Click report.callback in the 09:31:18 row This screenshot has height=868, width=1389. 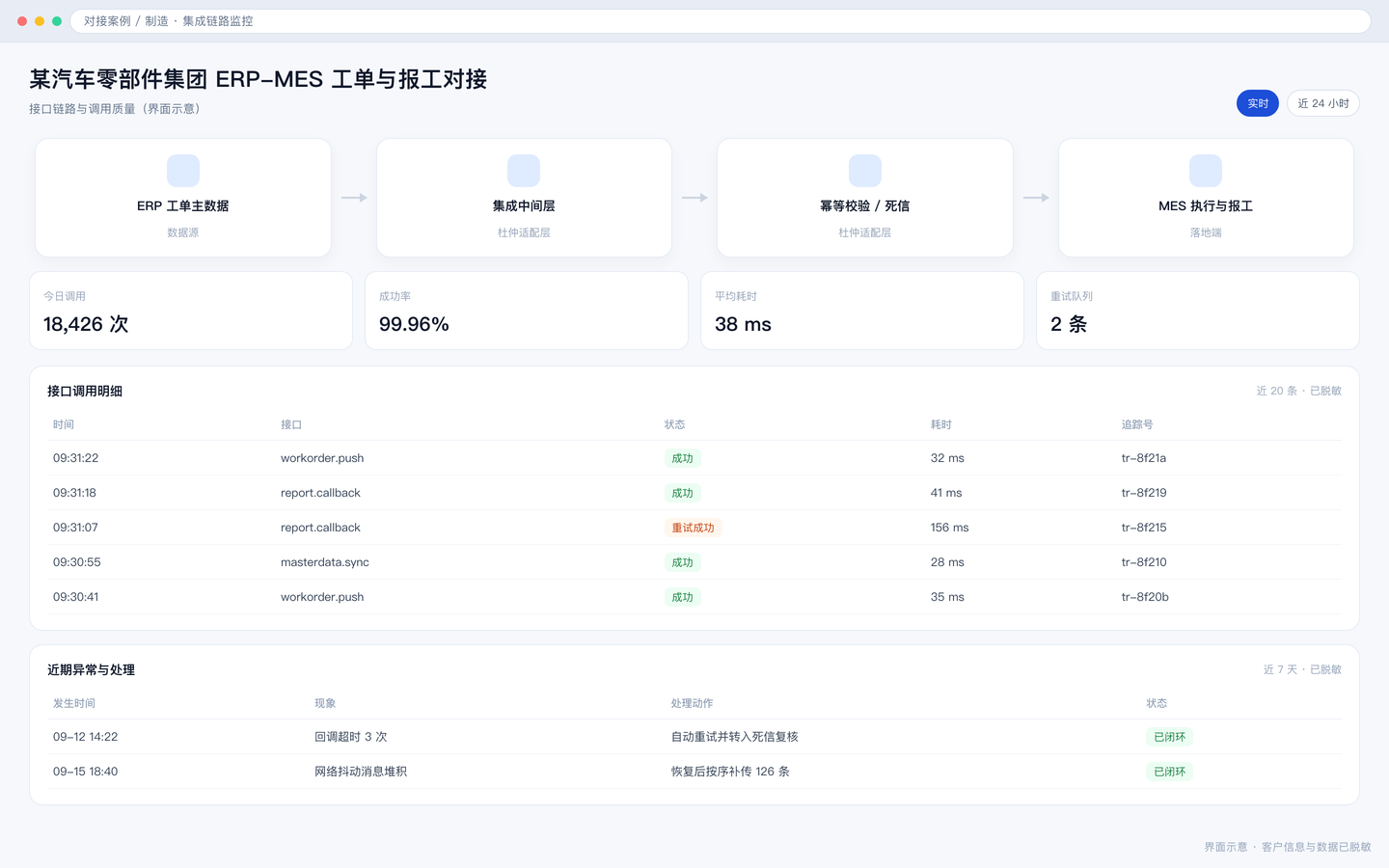[320, 493]
